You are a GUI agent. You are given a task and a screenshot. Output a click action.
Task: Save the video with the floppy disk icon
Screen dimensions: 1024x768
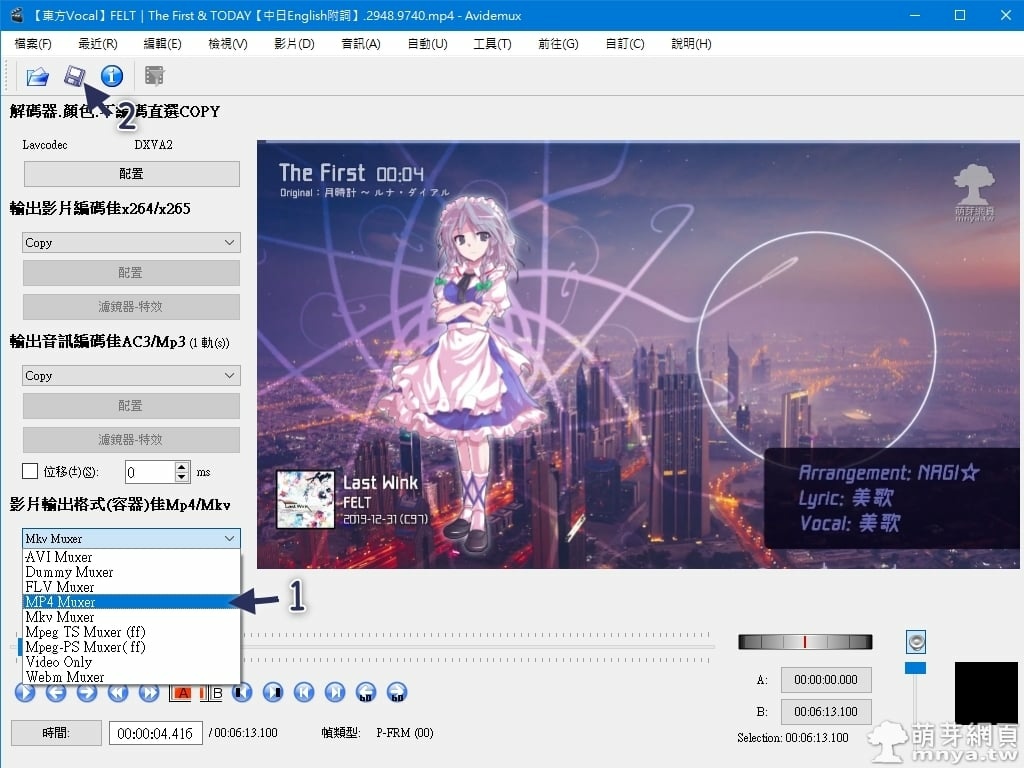click(x=74, y=76)
